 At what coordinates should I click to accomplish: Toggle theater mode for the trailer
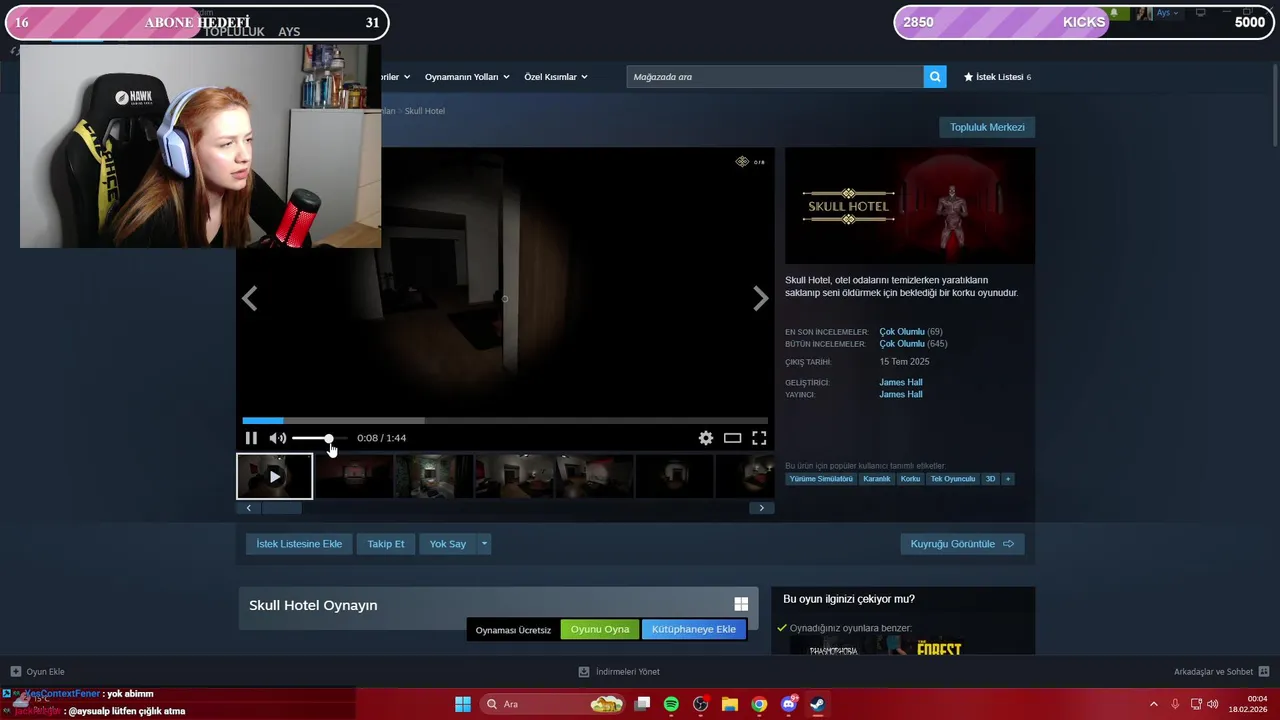pos(733,438)
